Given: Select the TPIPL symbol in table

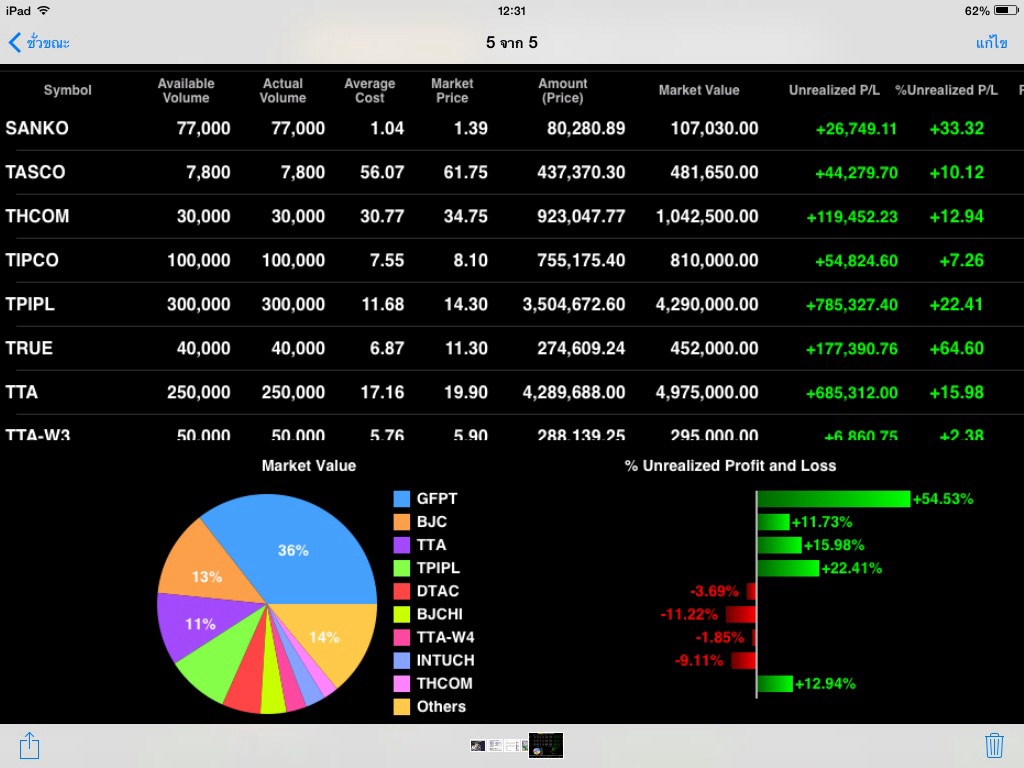Looking at the screenshot, I should tap(30, 304).
